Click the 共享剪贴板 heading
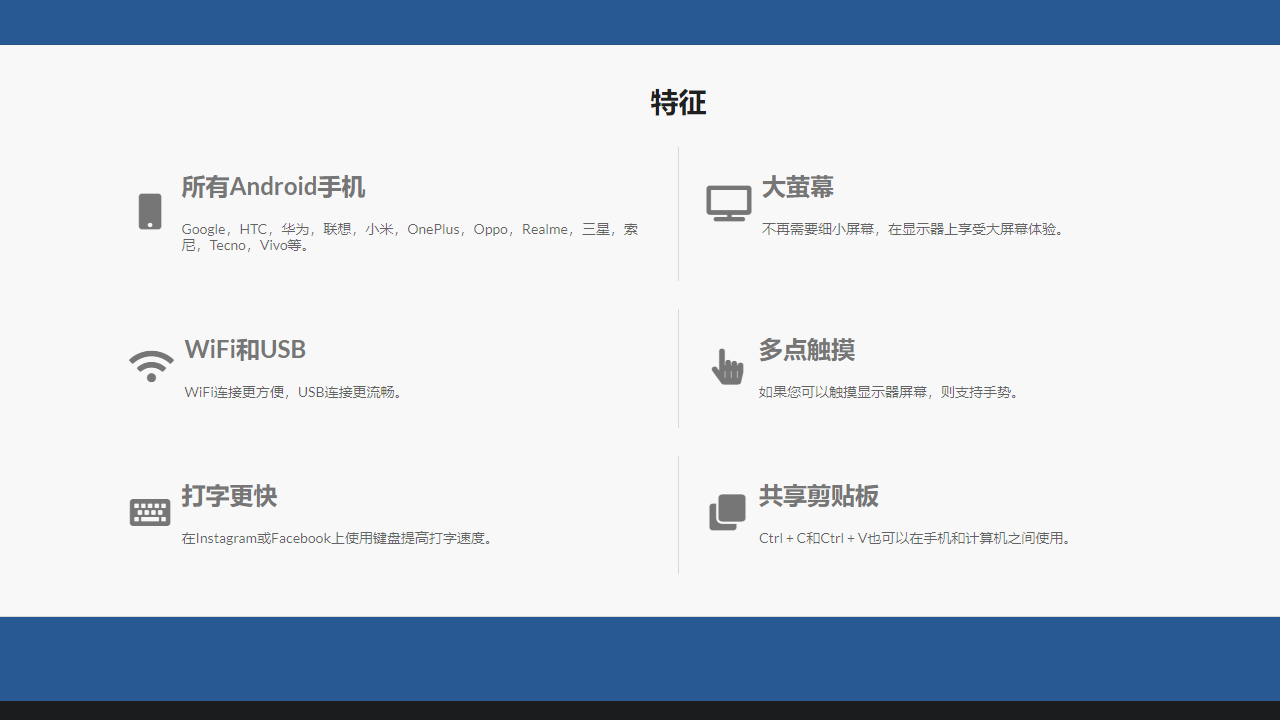Image resolution: width=1280 pixels, height=720 pixels. [818, 496]
